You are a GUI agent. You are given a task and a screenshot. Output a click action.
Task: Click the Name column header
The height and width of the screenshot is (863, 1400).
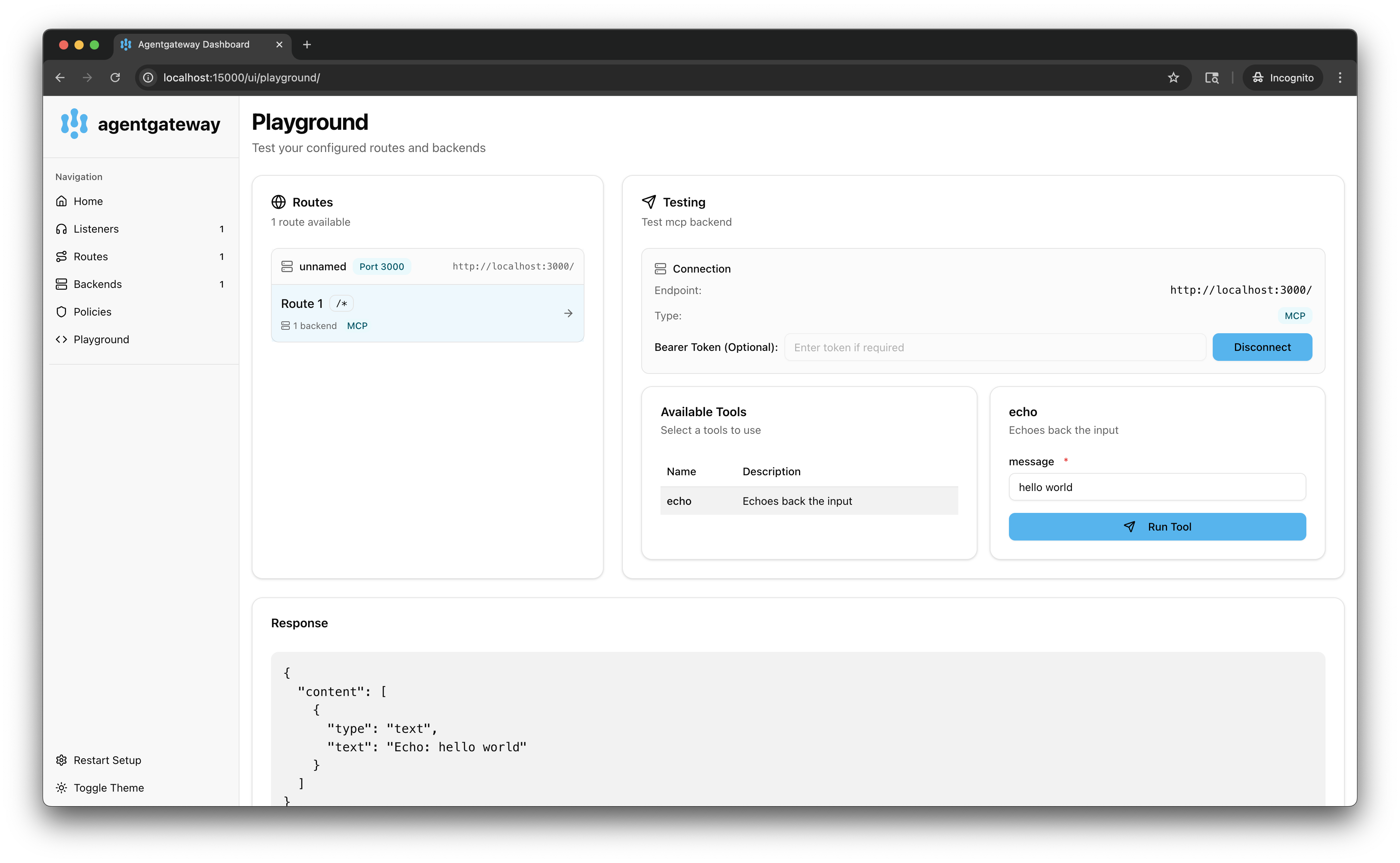pyautogui.click(x=681, y=471)
